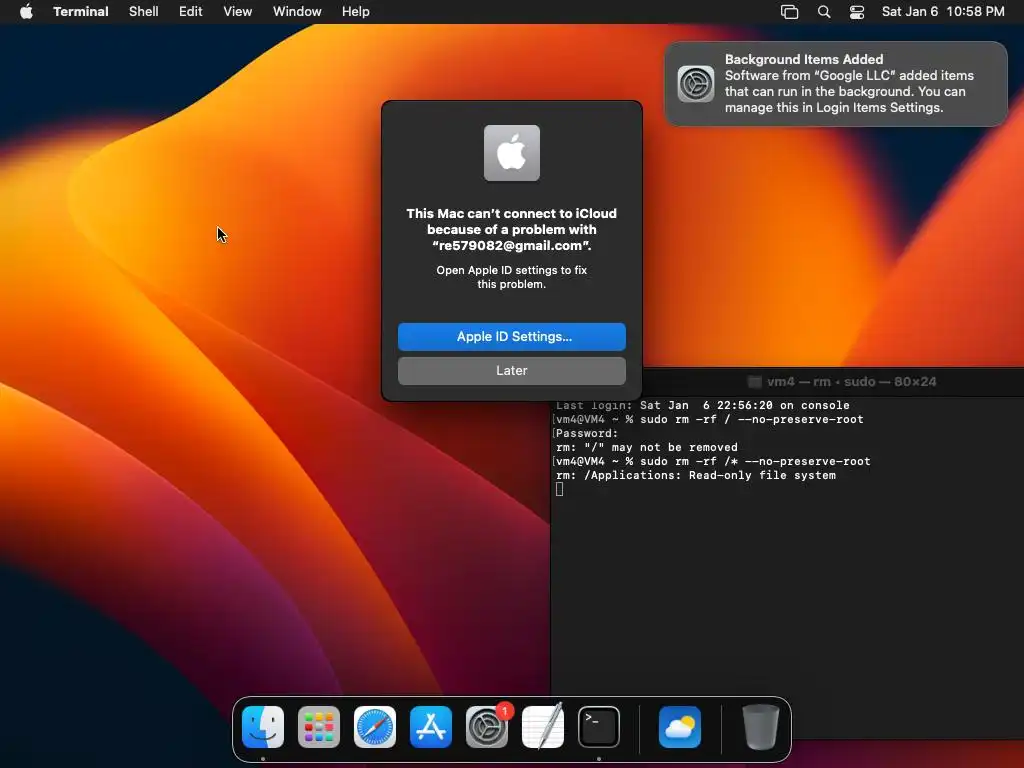Click the "Last login" line in Terminal

point(703,405)
